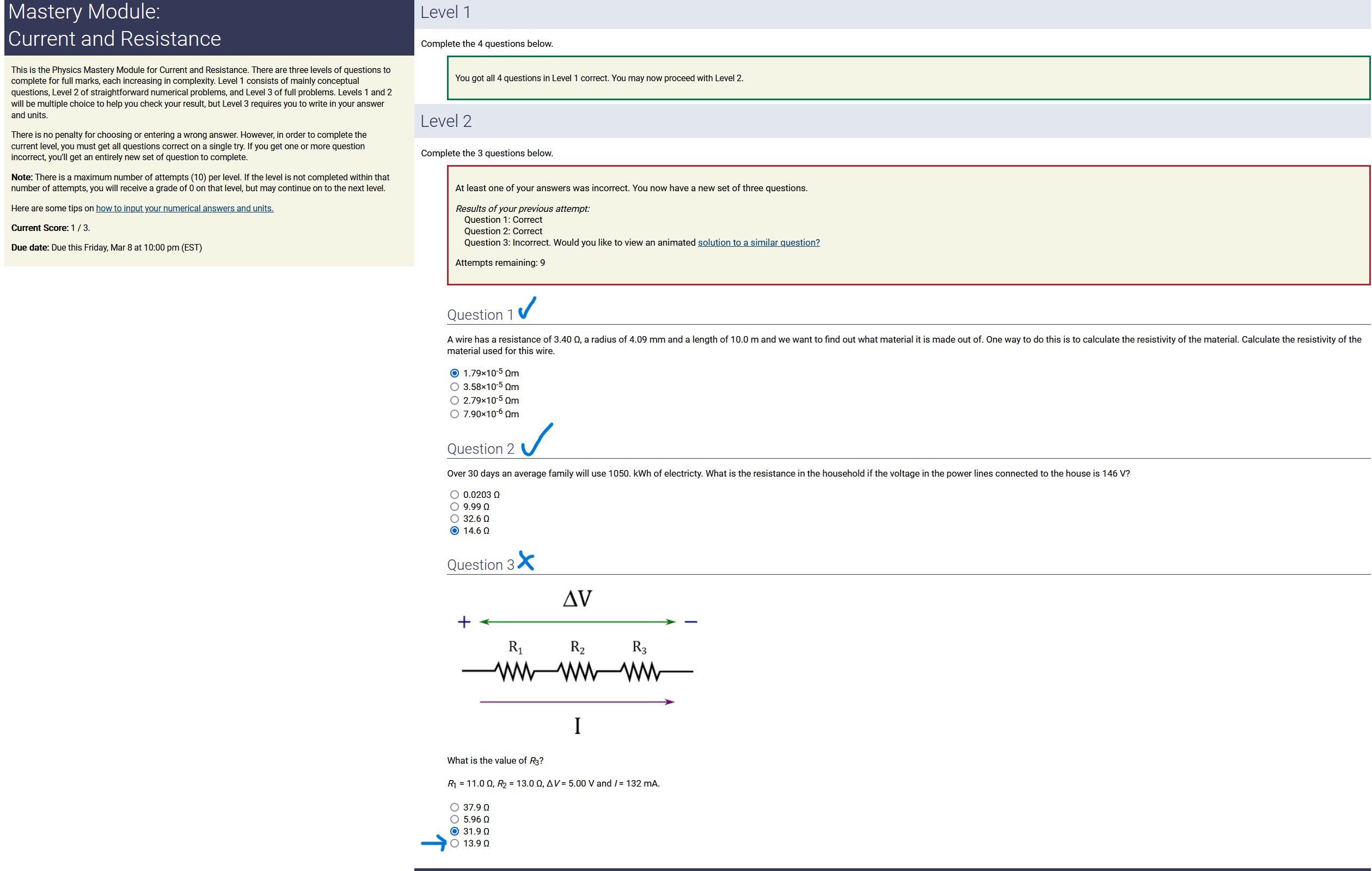The height and width of the screenshot is (871, 1372).
Task: Pick the 14.6 Ω answer
Action: 454,531
